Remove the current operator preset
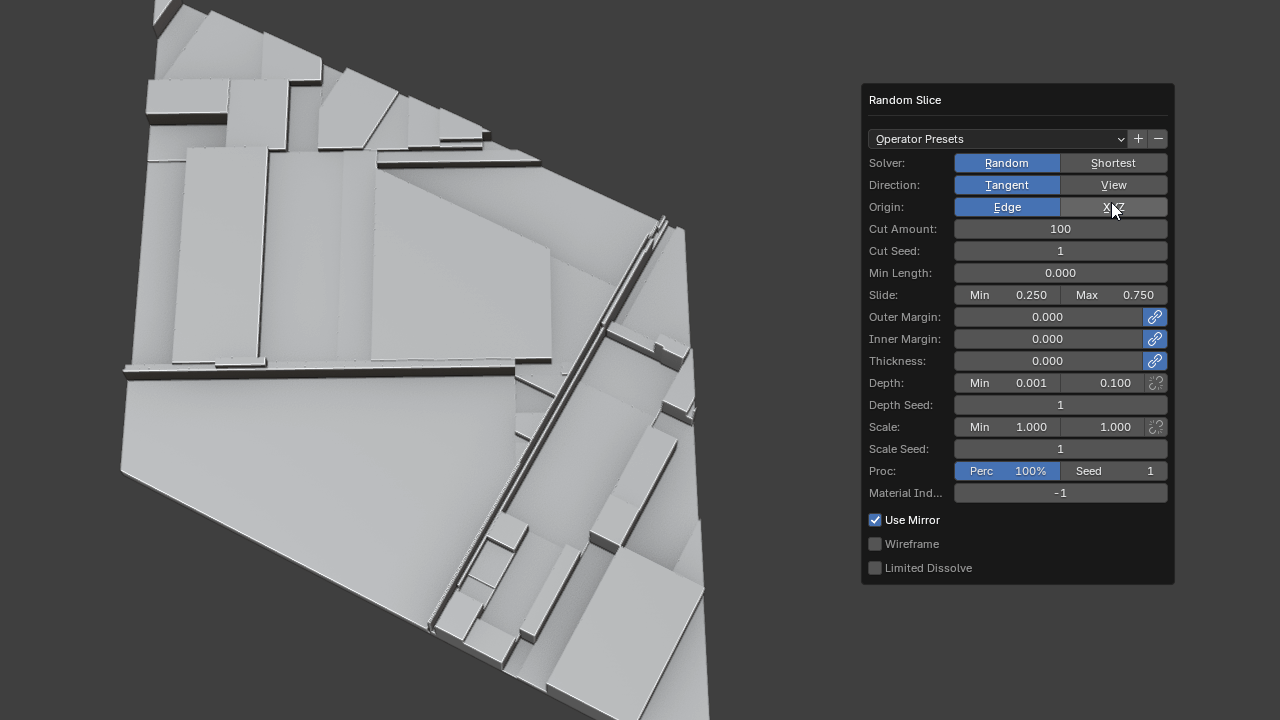1280x720 pixels. 1158,139
